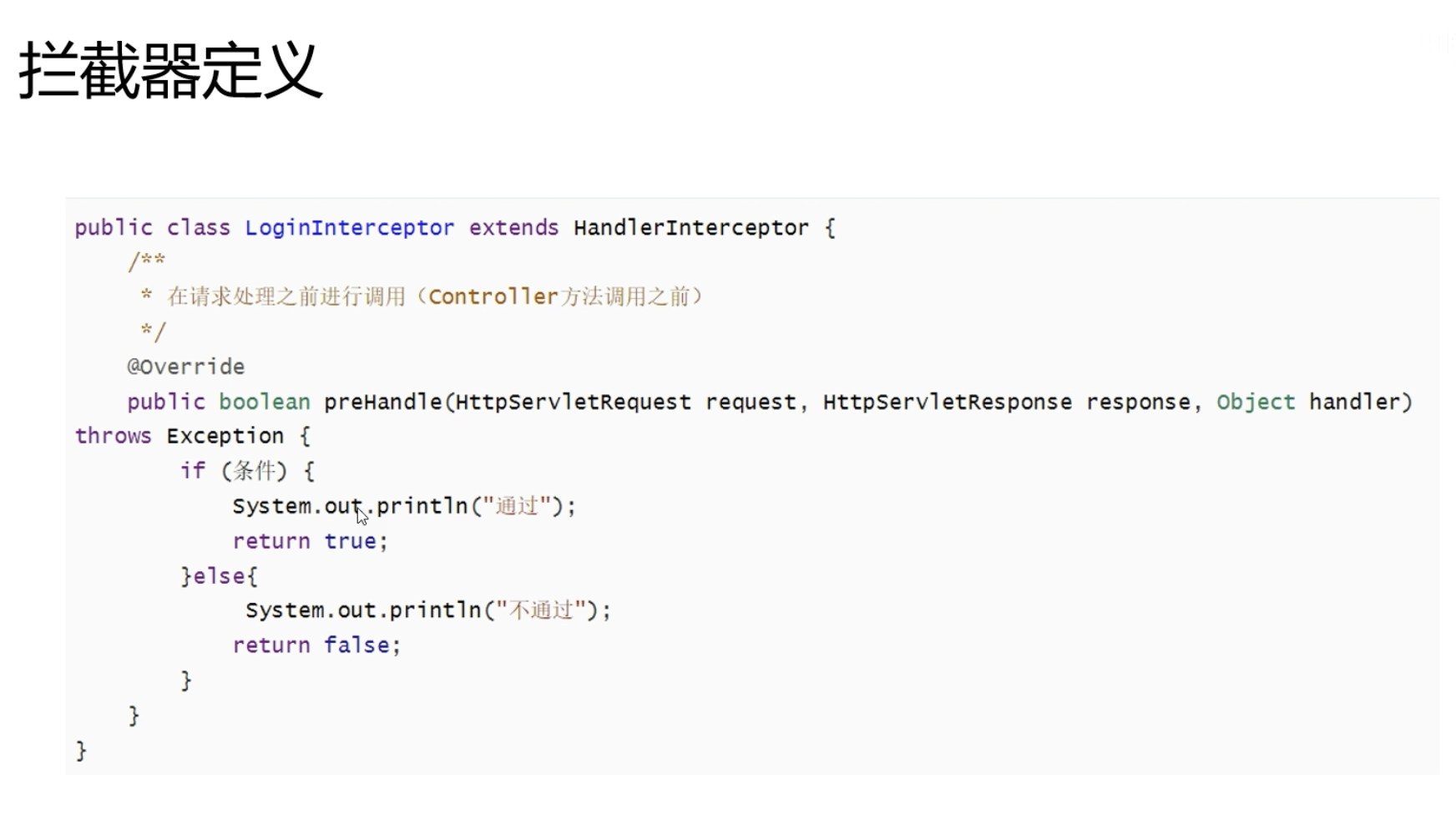Click the return true statement
The width and height of the screenshot is (1456, 815).
tap(309, 541)
